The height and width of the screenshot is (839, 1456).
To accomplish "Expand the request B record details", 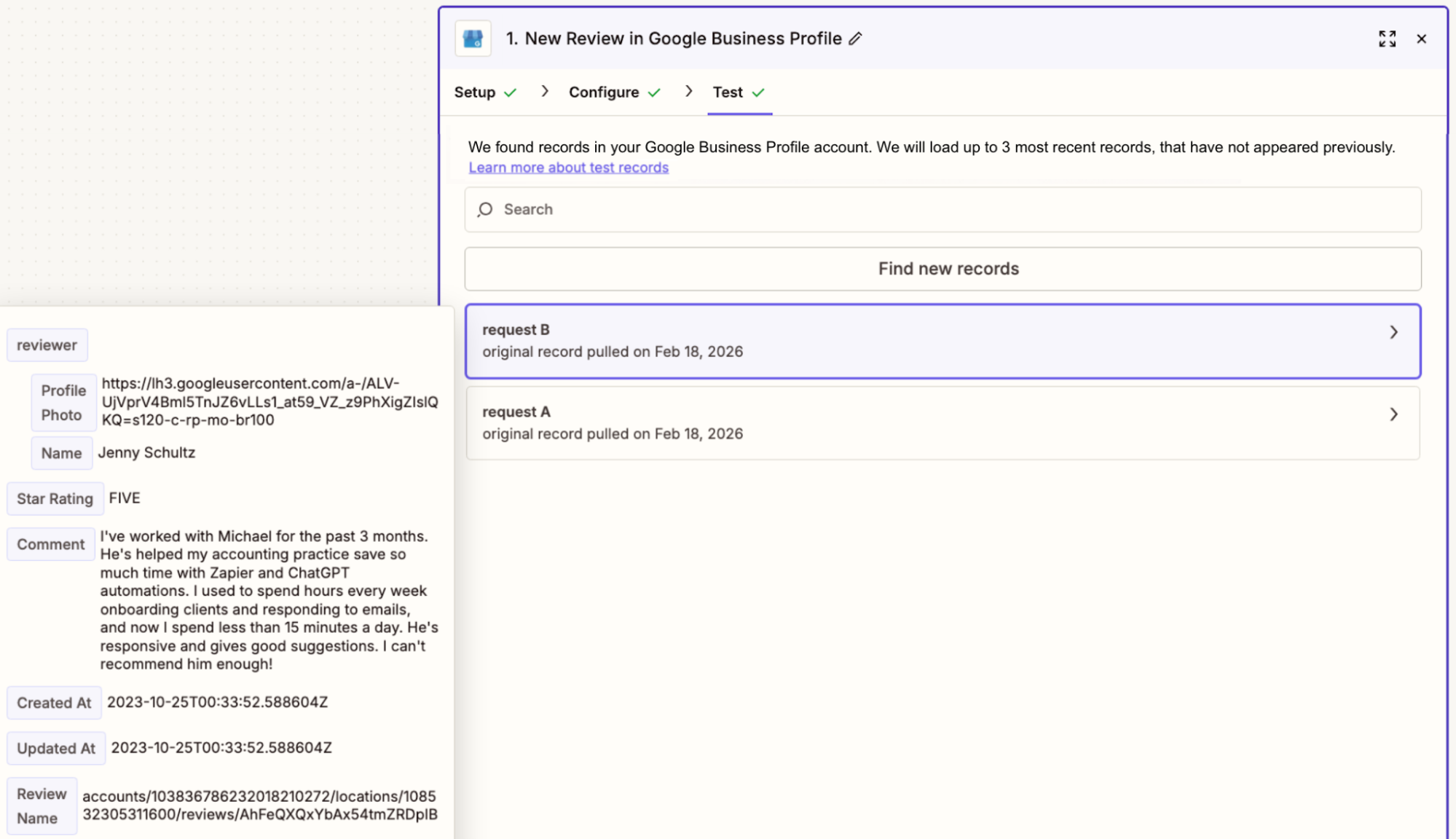I will [1393, 332].
